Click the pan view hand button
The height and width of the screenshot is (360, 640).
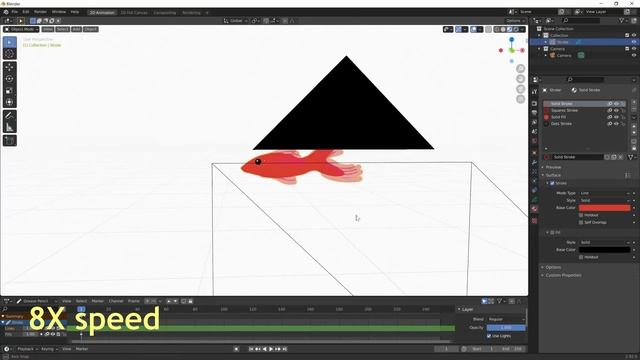(x=520, y=79)
